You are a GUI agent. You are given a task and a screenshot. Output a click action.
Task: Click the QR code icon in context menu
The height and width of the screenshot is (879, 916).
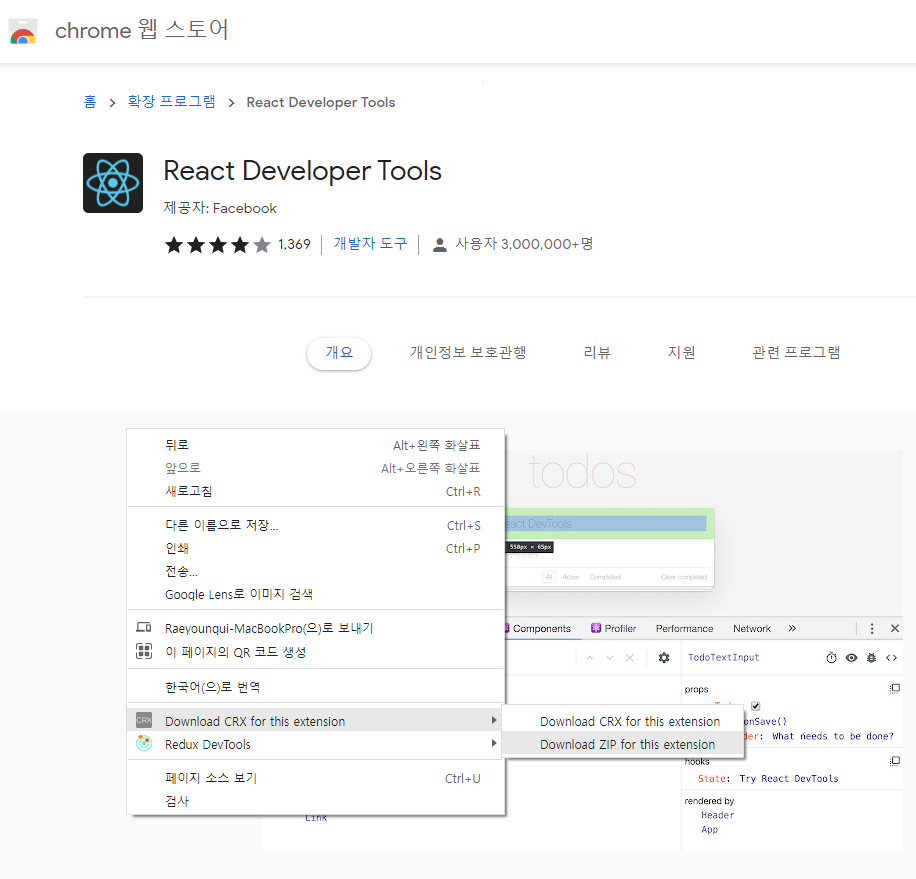144,651
